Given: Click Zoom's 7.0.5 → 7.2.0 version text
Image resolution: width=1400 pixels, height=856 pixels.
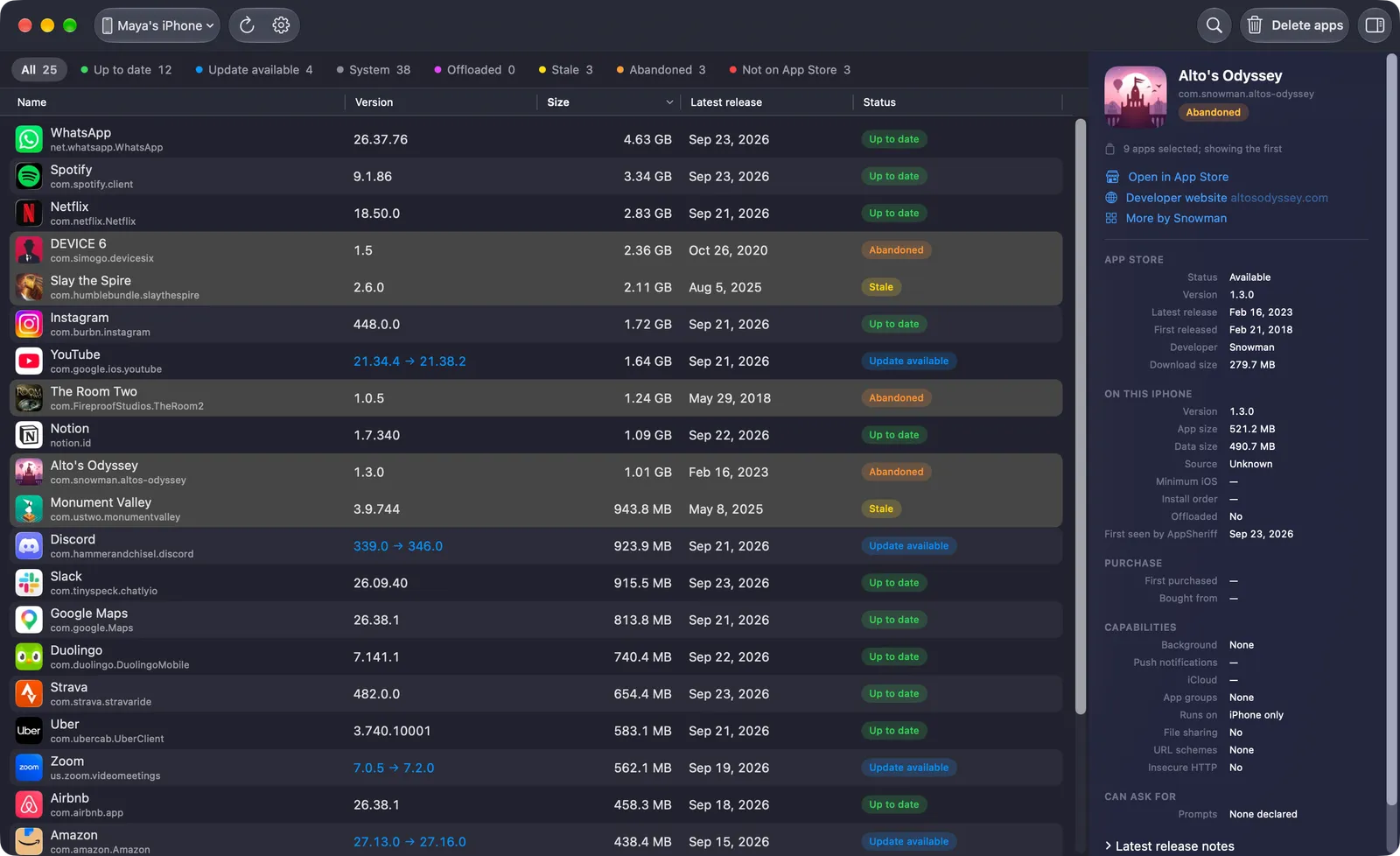Looking at the screenshot, I should coord(394,768).
